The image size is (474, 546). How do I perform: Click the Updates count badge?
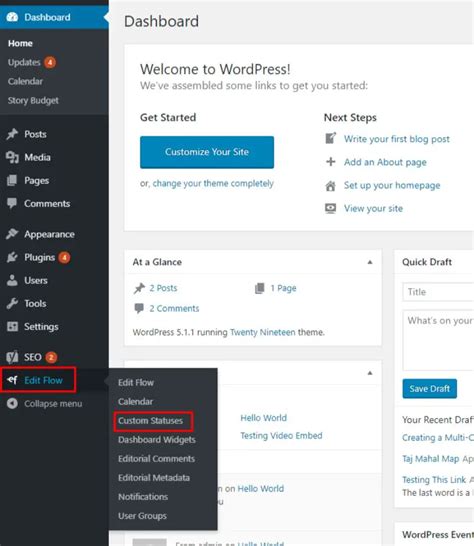click(50, 62)
